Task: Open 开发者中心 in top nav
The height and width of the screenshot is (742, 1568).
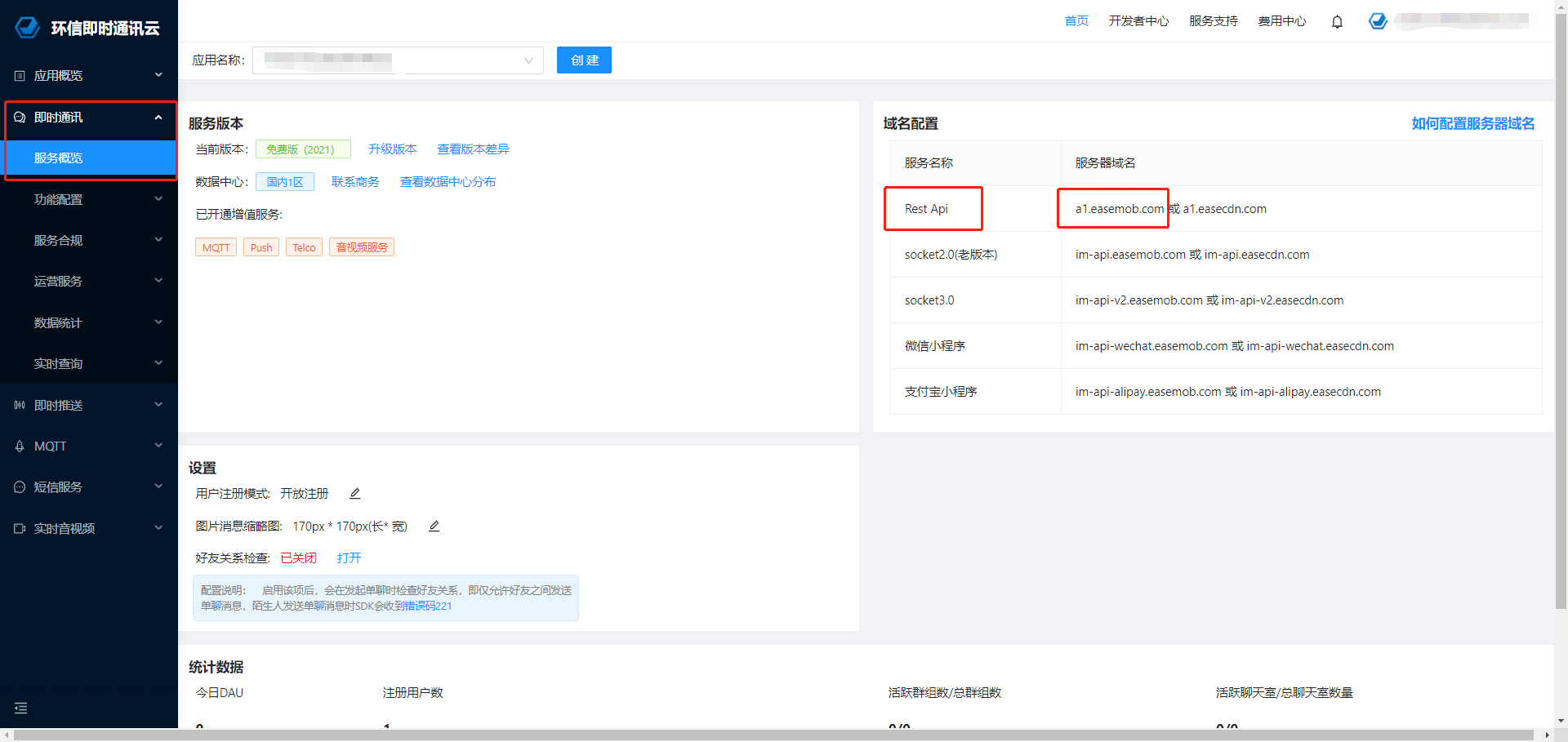Action: click(x=1138, y=21)
